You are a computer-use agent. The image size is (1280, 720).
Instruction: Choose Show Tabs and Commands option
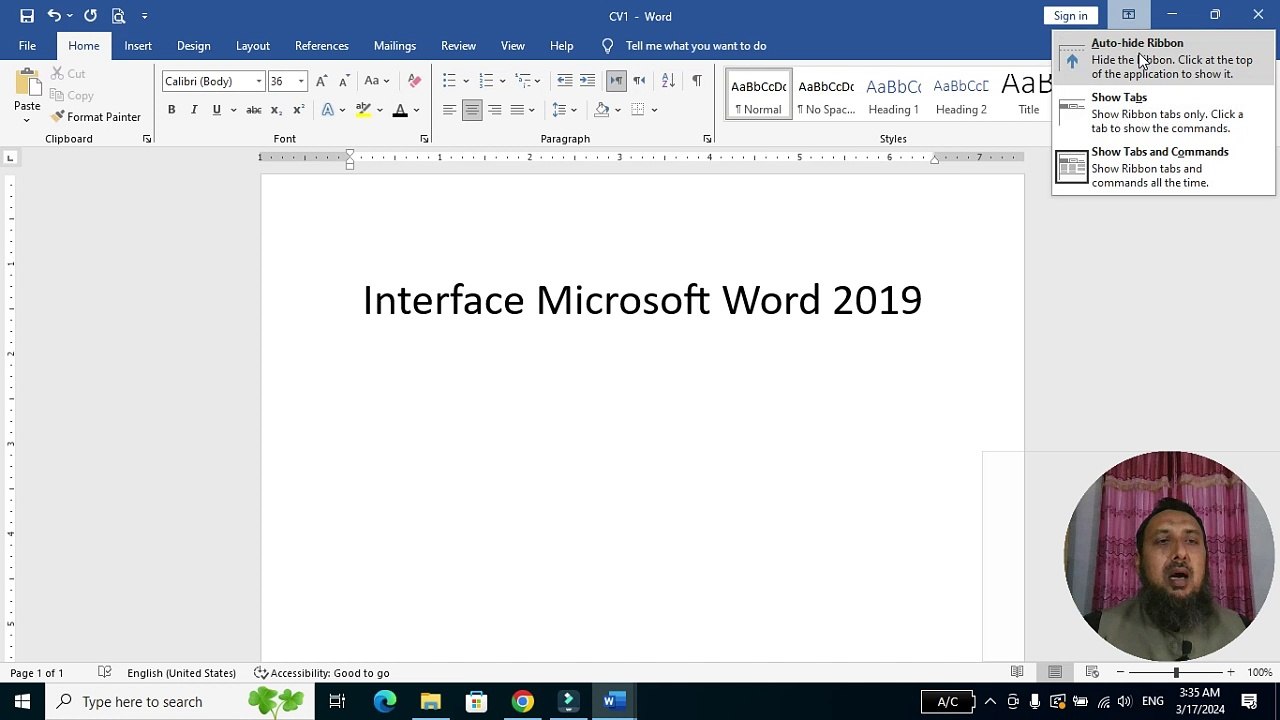coord(1164,167)
